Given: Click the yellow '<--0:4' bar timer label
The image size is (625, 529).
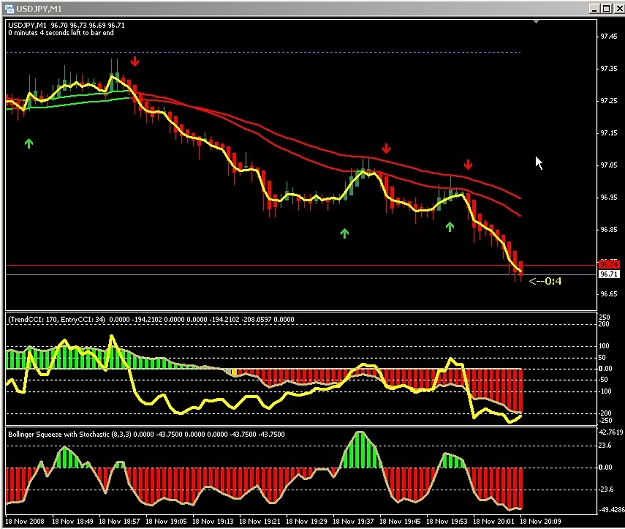Looking at the screenshot, I should [545, 281].
